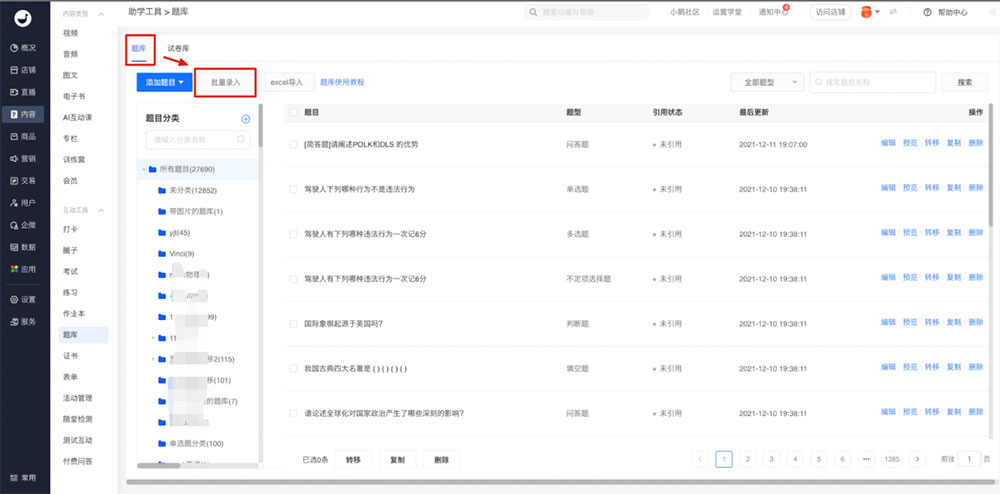1000x494 pixels.
Task: Open the 题库使用教程 tutorial link
Action: point(342,82)
